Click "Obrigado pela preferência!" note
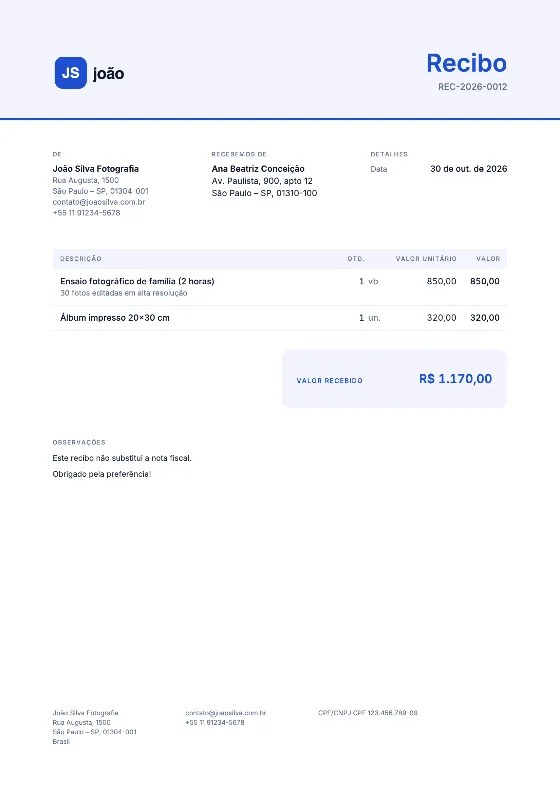560x792 pixels. [101, 474]
